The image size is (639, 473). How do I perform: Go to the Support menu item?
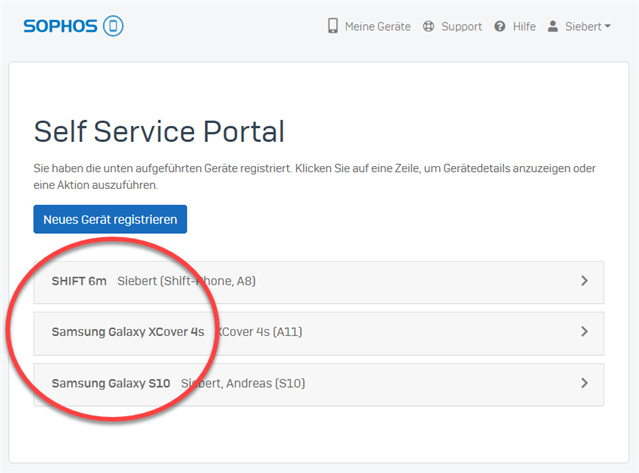click(x=461, y=27)
